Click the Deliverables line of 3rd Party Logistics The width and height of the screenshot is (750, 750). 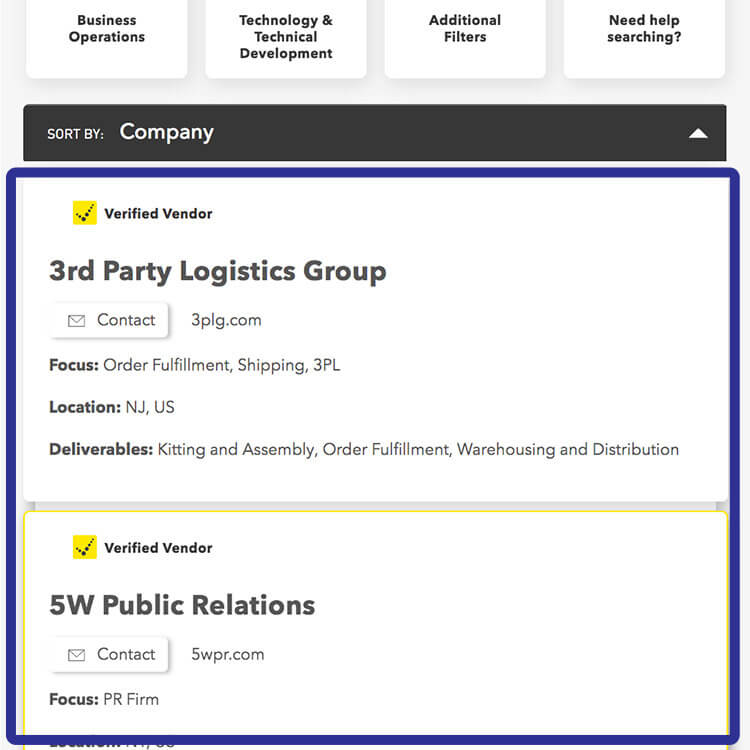tap(364, 450)
